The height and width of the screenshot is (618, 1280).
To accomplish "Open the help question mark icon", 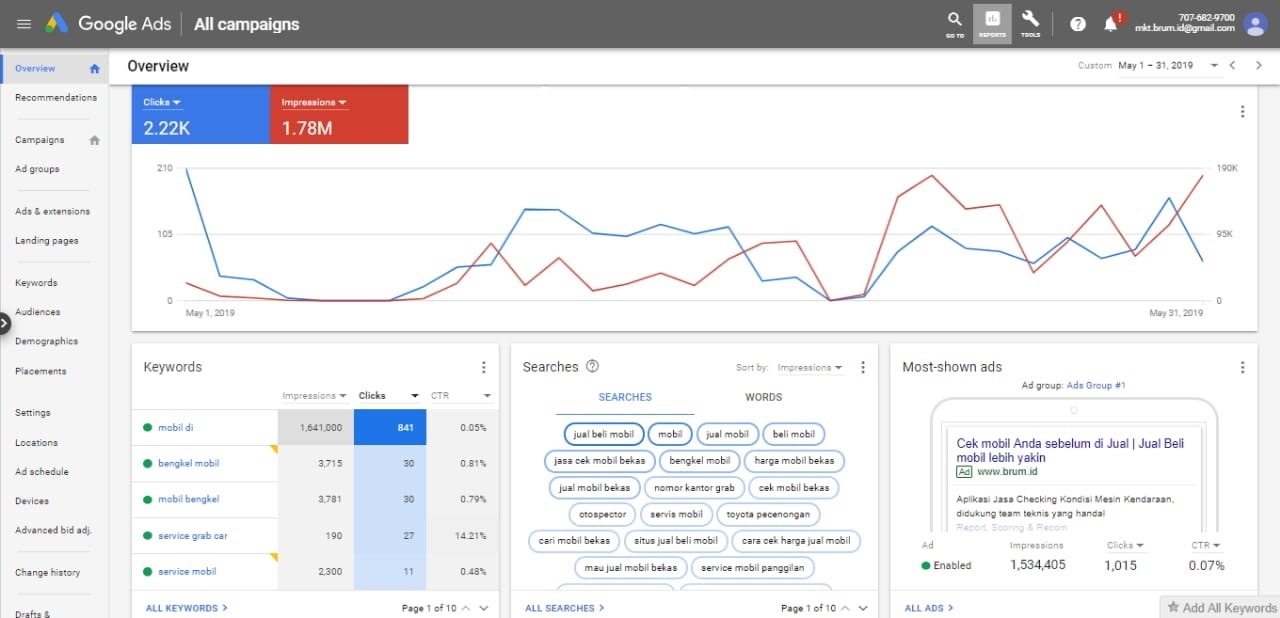I will pos(1078,24).
